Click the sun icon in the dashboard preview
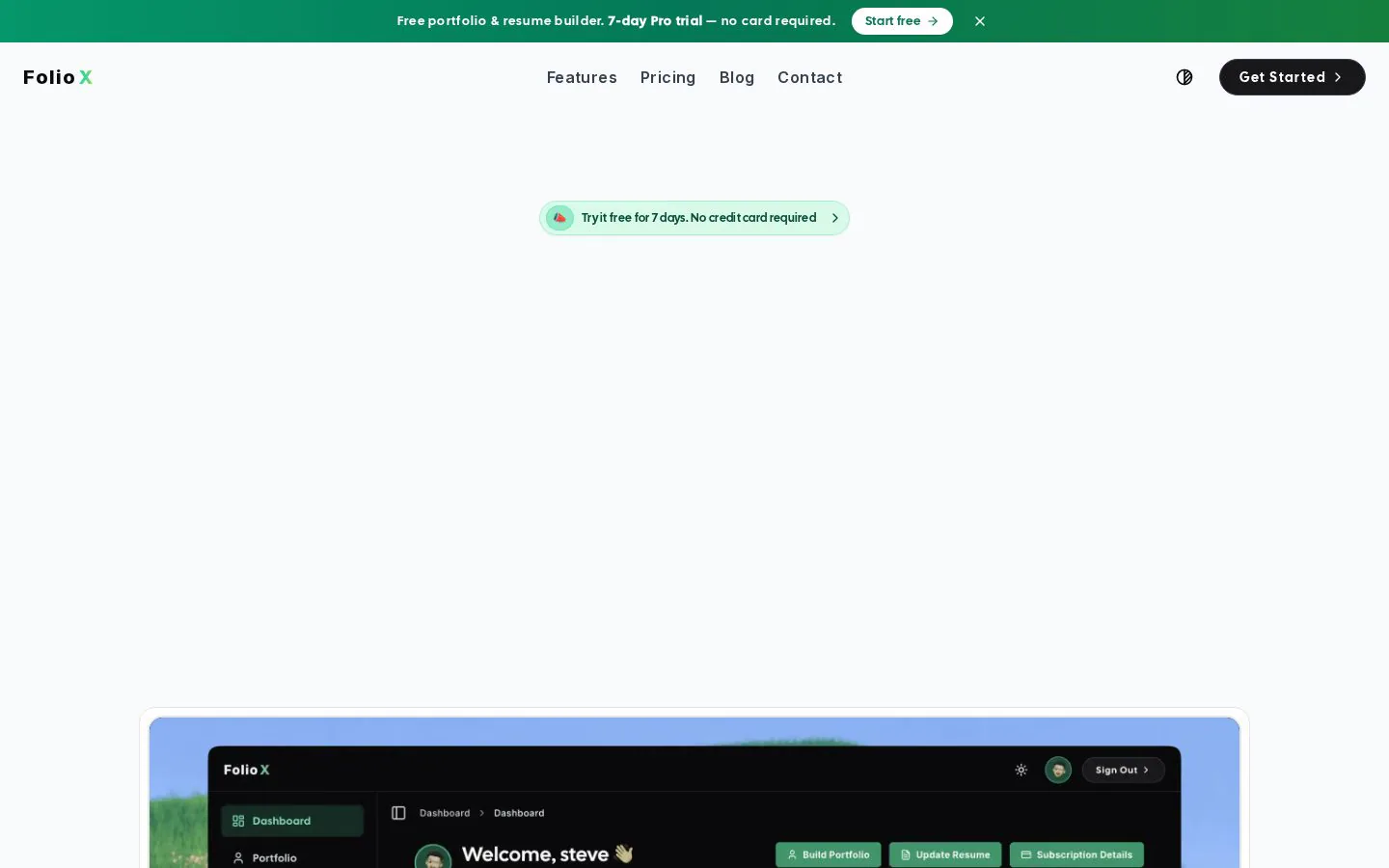This screenshot has width=1389, height=868. 1021,770
